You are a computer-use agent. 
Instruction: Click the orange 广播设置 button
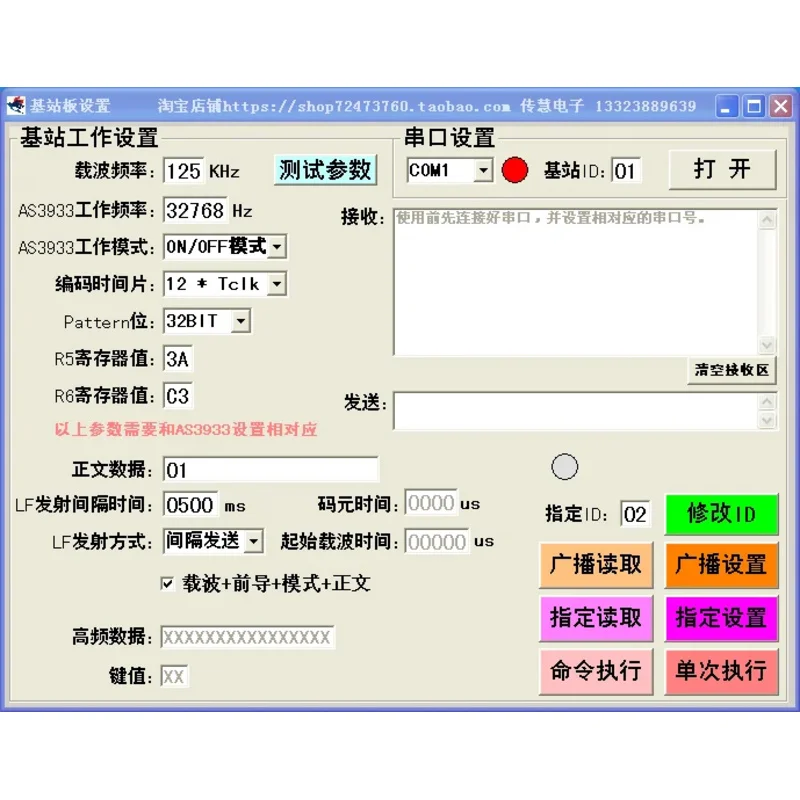(721, 565)
